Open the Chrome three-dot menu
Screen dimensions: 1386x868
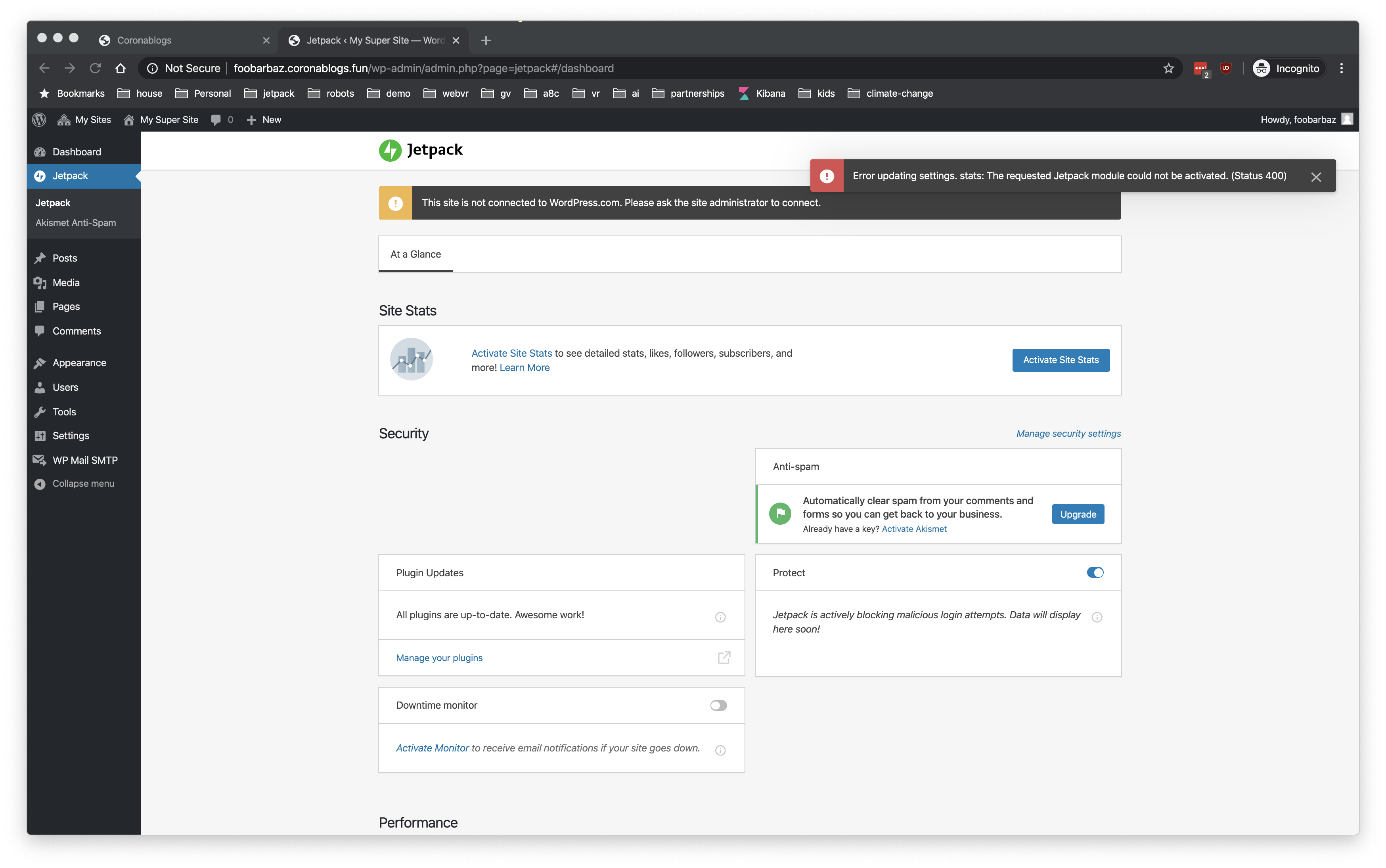pos(1341,68)
